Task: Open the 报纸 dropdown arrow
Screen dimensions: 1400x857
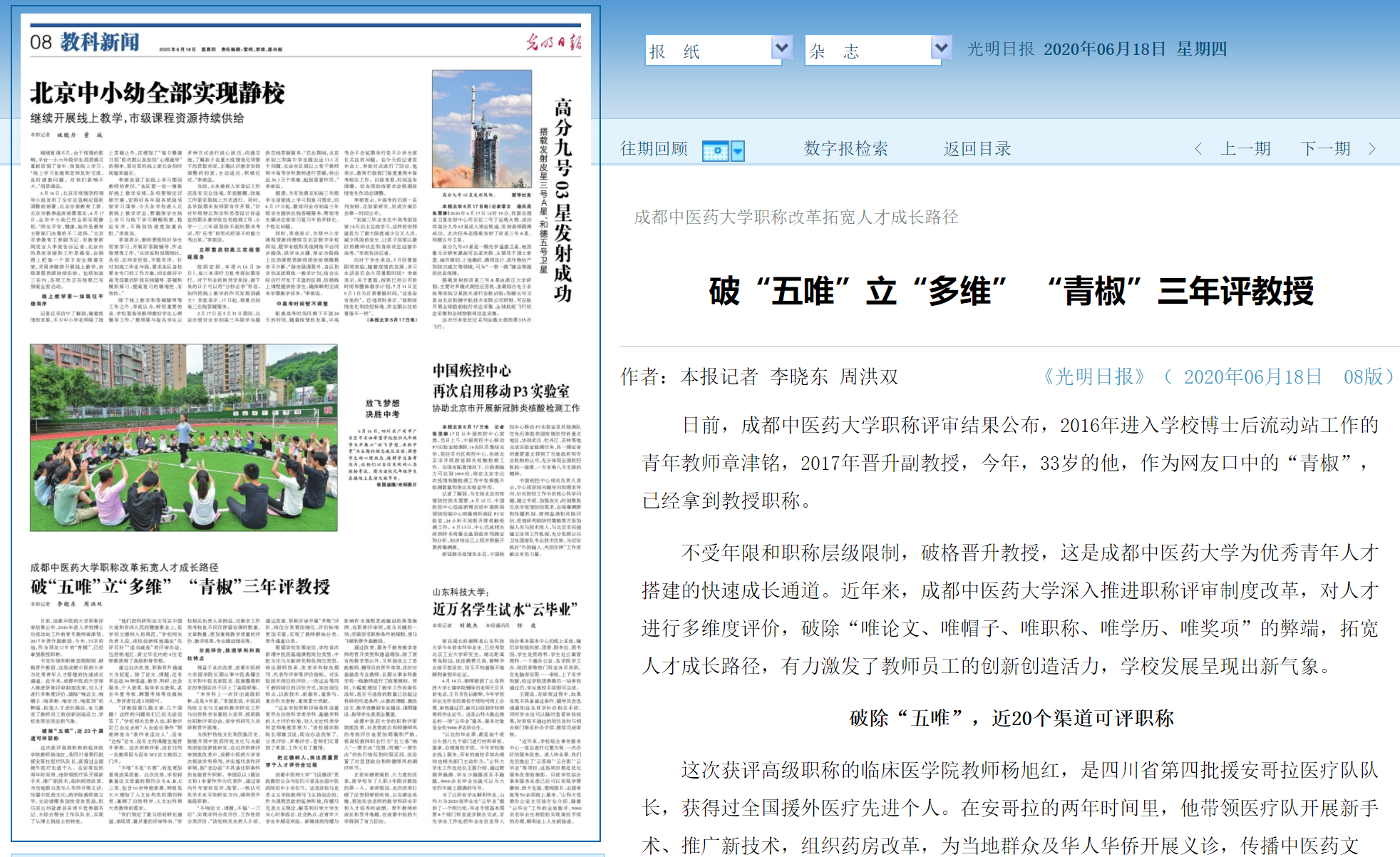Action: 781,48
